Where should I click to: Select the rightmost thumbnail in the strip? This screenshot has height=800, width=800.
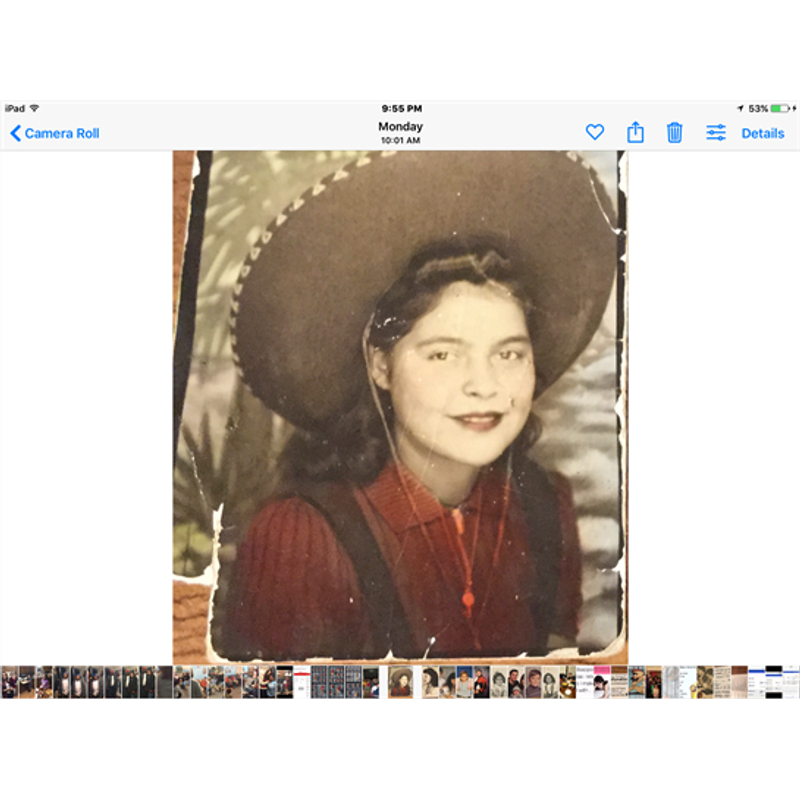click(791, 682)
